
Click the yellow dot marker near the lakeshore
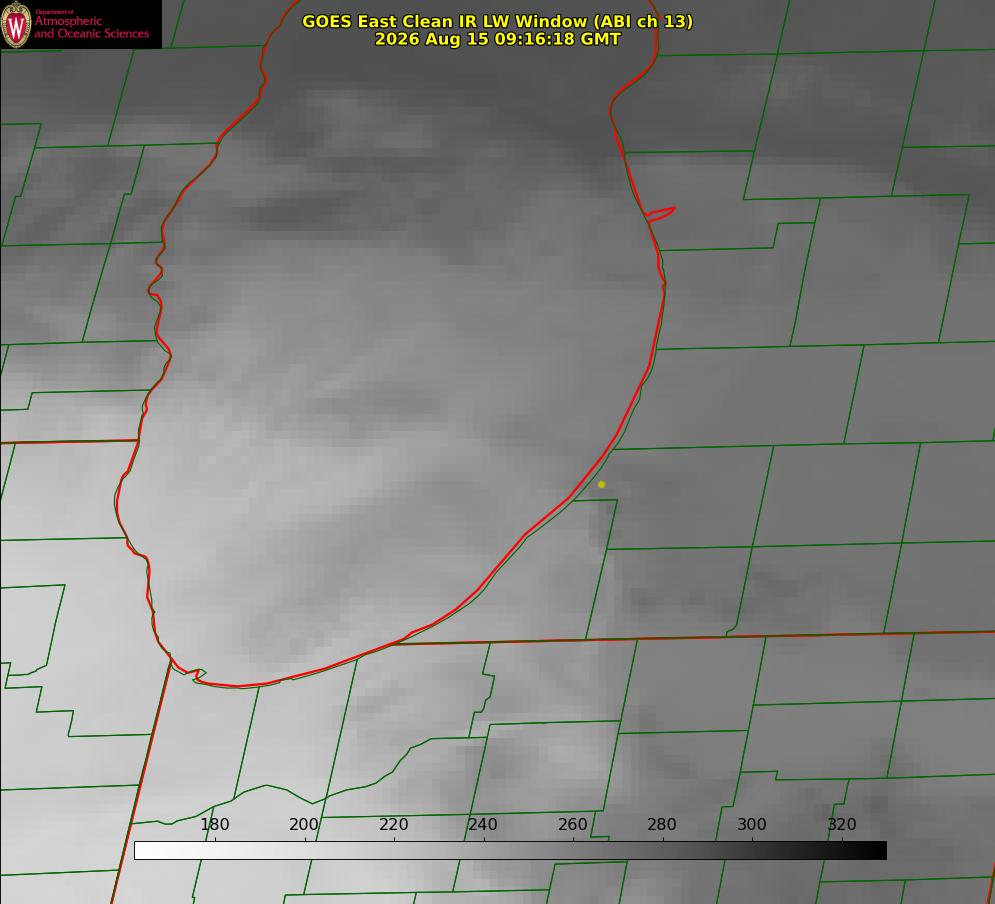[602, 484]
